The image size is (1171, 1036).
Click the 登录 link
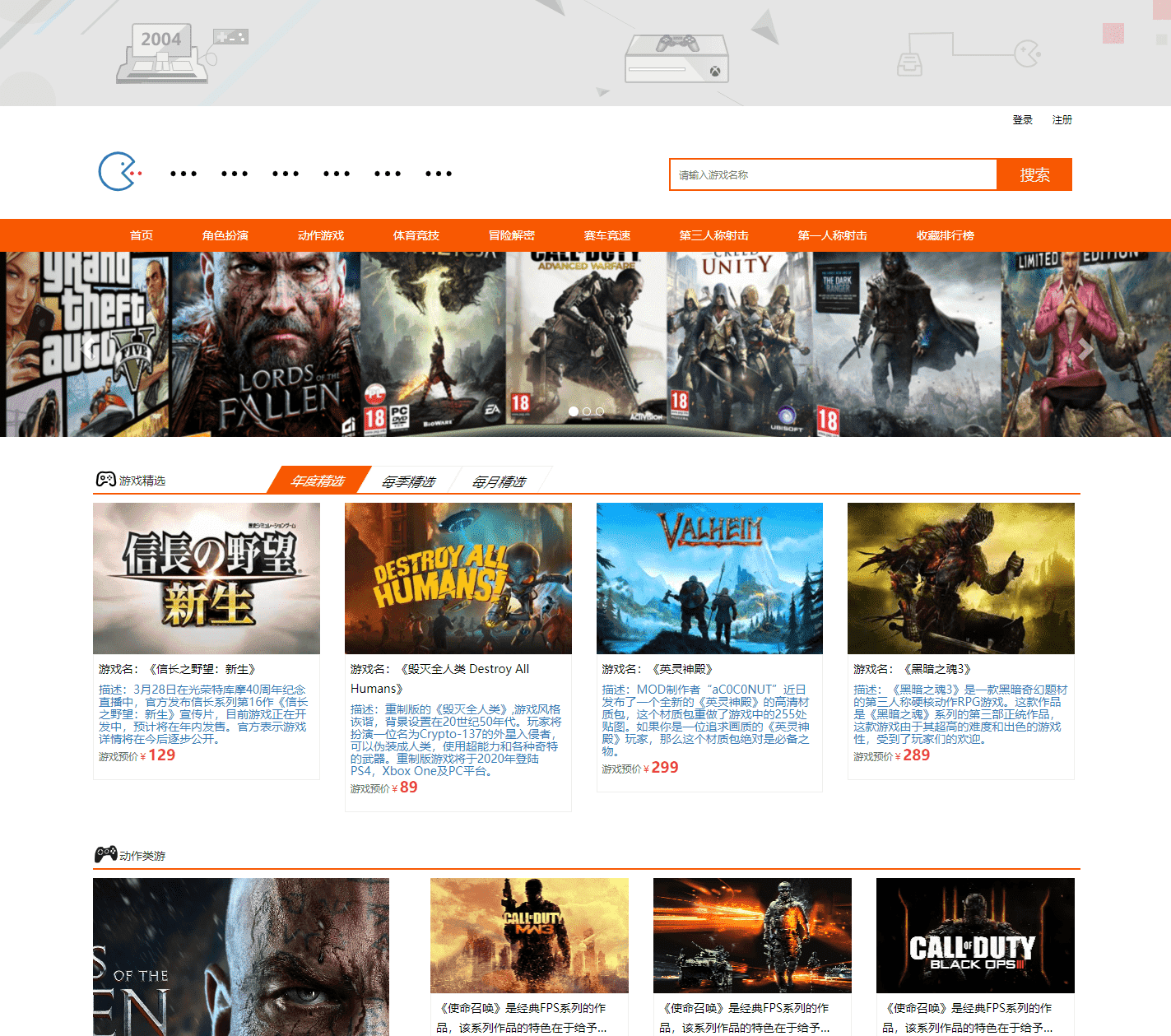click(1023, 120)
